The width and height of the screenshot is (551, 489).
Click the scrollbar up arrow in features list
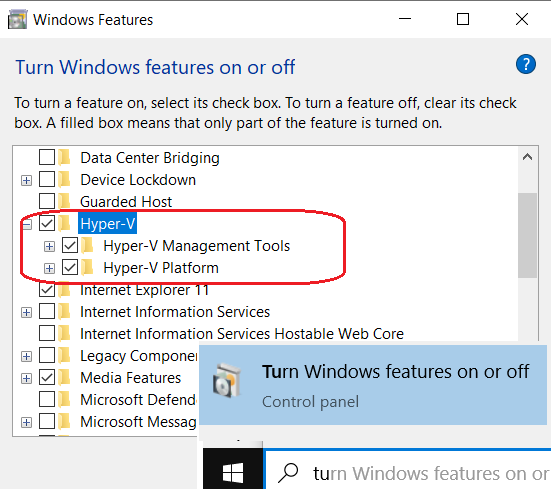tap(527, 157)
